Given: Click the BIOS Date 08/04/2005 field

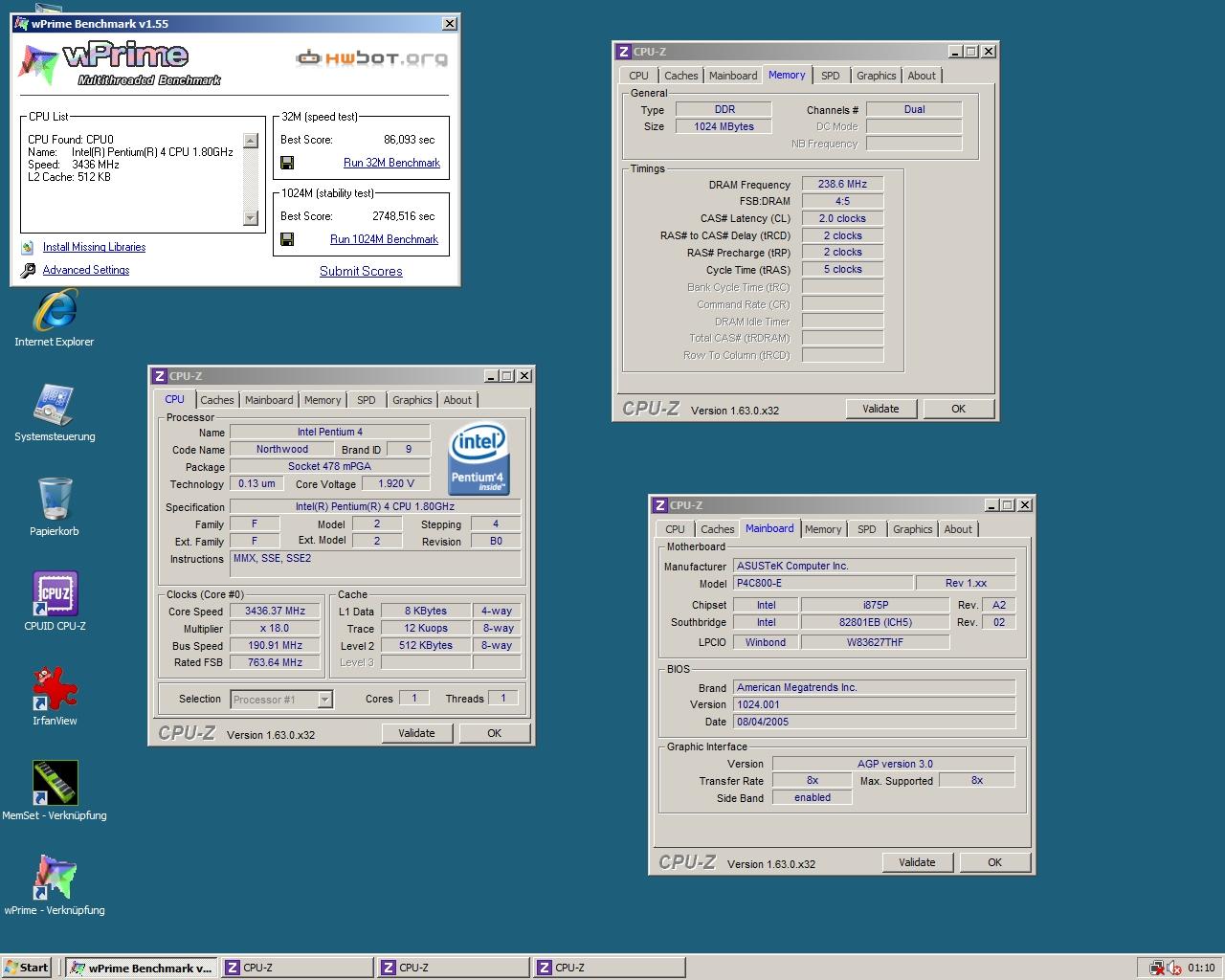Looking at the screenshot, I should [x=874, y=722].
